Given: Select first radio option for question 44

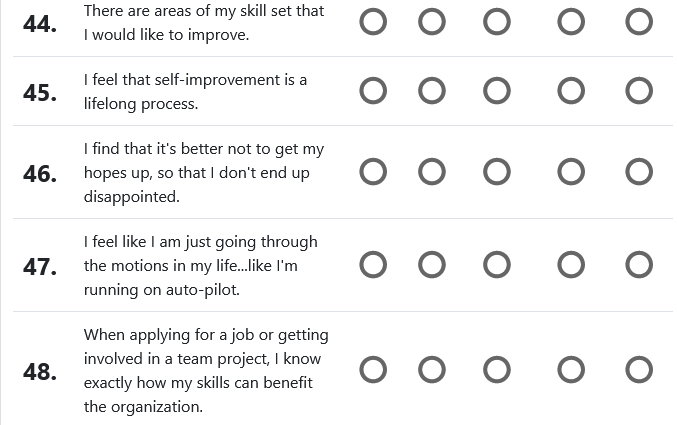Looking at the screenshot, I should 373,22.
